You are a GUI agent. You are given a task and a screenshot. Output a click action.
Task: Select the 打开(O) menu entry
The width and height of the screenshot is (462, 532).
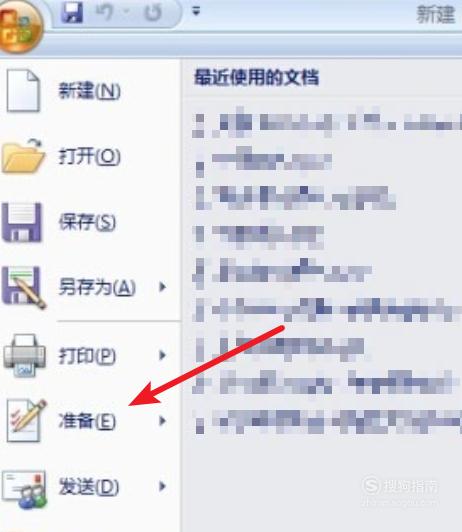pos(90,156)
